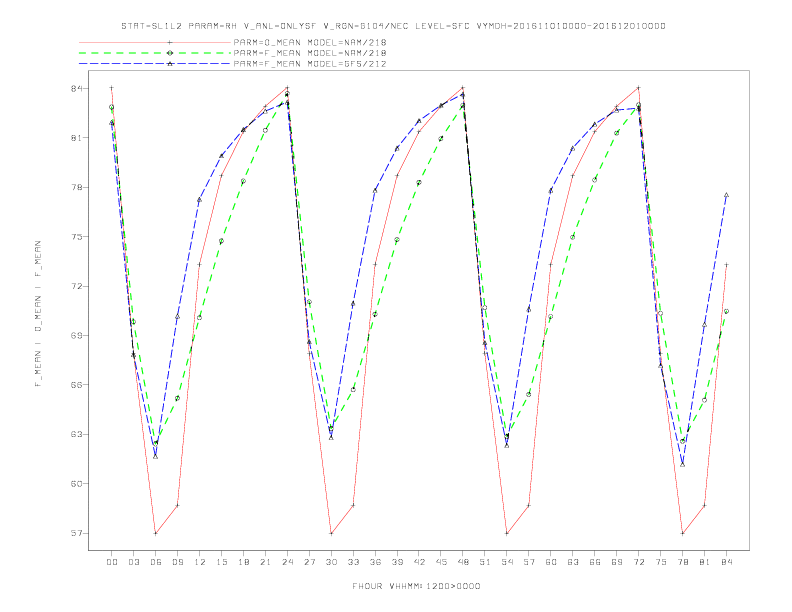Viewport: 792px width, 612px height.
Task: Click forecast hour 84 on x-axis
Action: click(x=727, y=562)
